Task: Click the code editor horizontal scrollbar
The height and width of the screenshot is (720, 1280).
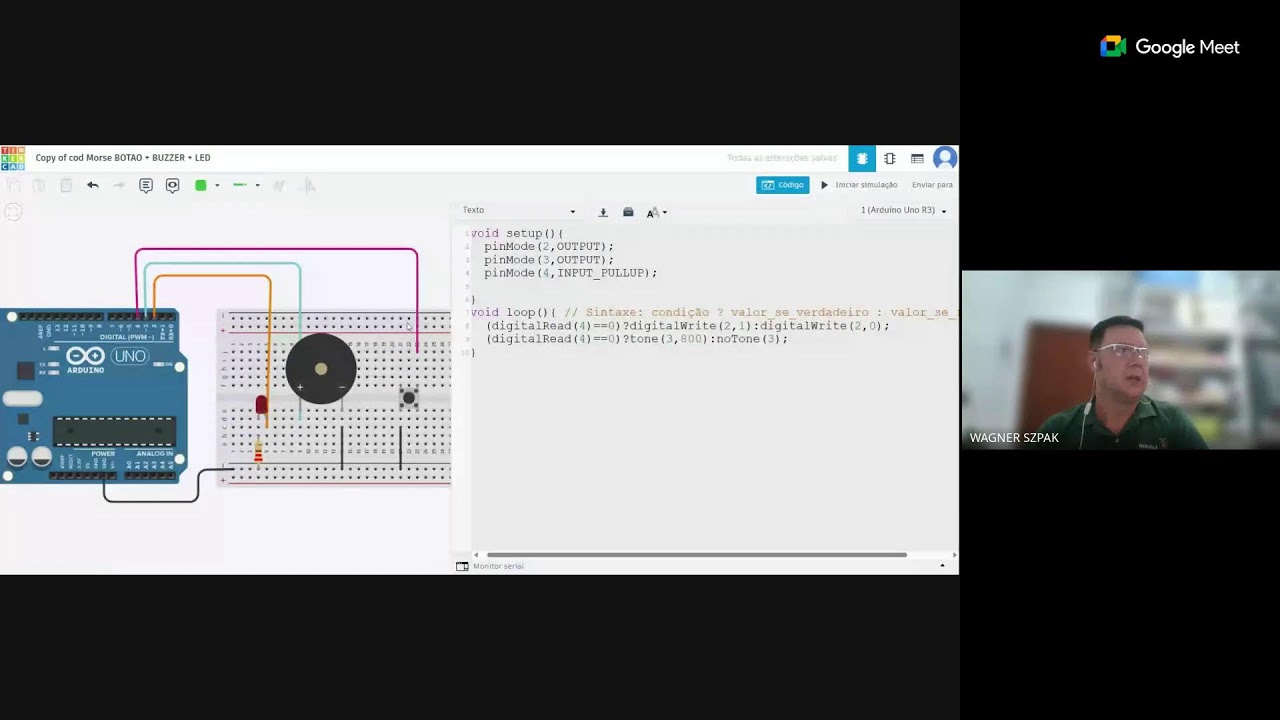Action: tap(696, 555)
